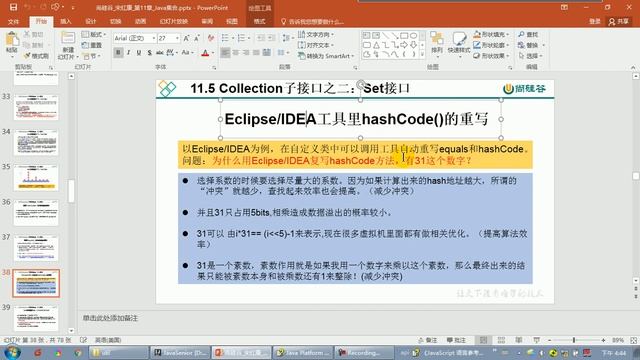Switch to normal view in status bar
Viewport: 640px width, 360px height.
click(x=483, y=340)
